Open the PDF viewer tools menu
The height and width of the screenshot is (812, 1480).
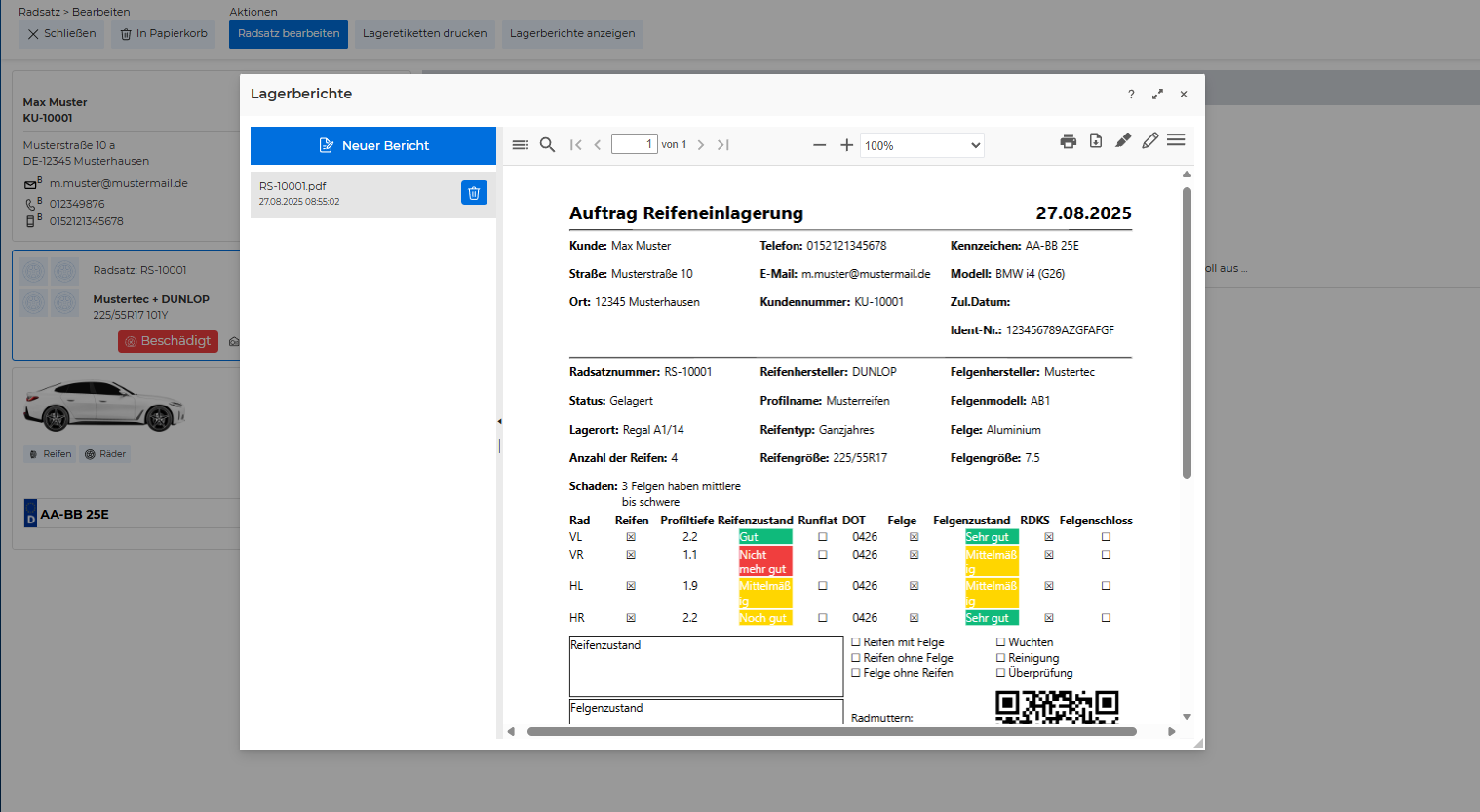tap(1176, 140)
